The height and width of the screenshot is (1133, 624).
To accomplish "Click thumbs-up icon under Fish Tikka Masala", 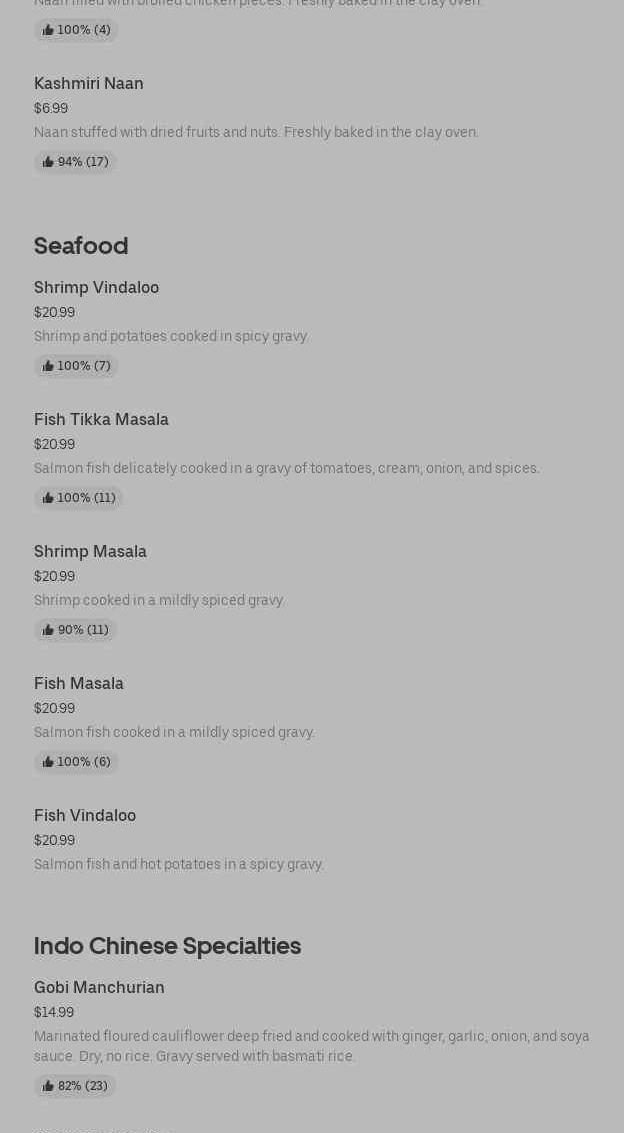I will [x=48, y=498].
